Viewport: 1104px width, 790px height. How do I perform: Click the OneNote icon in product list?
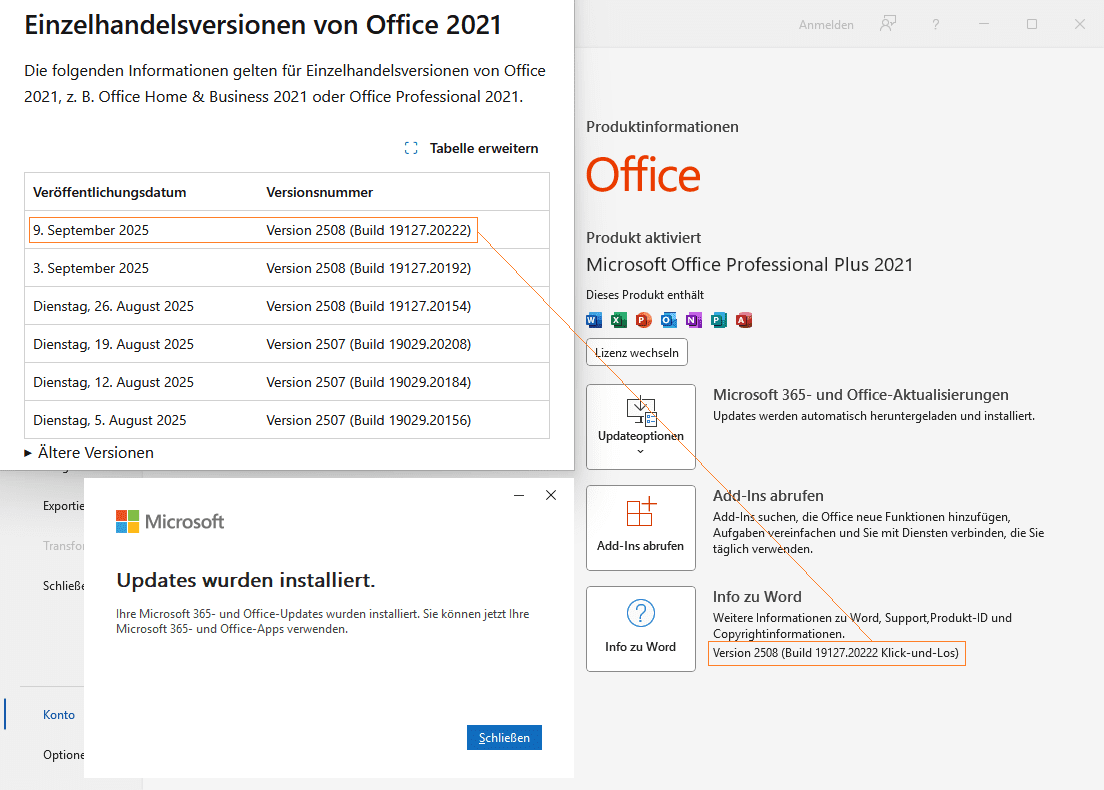click(x=693, y=320)
